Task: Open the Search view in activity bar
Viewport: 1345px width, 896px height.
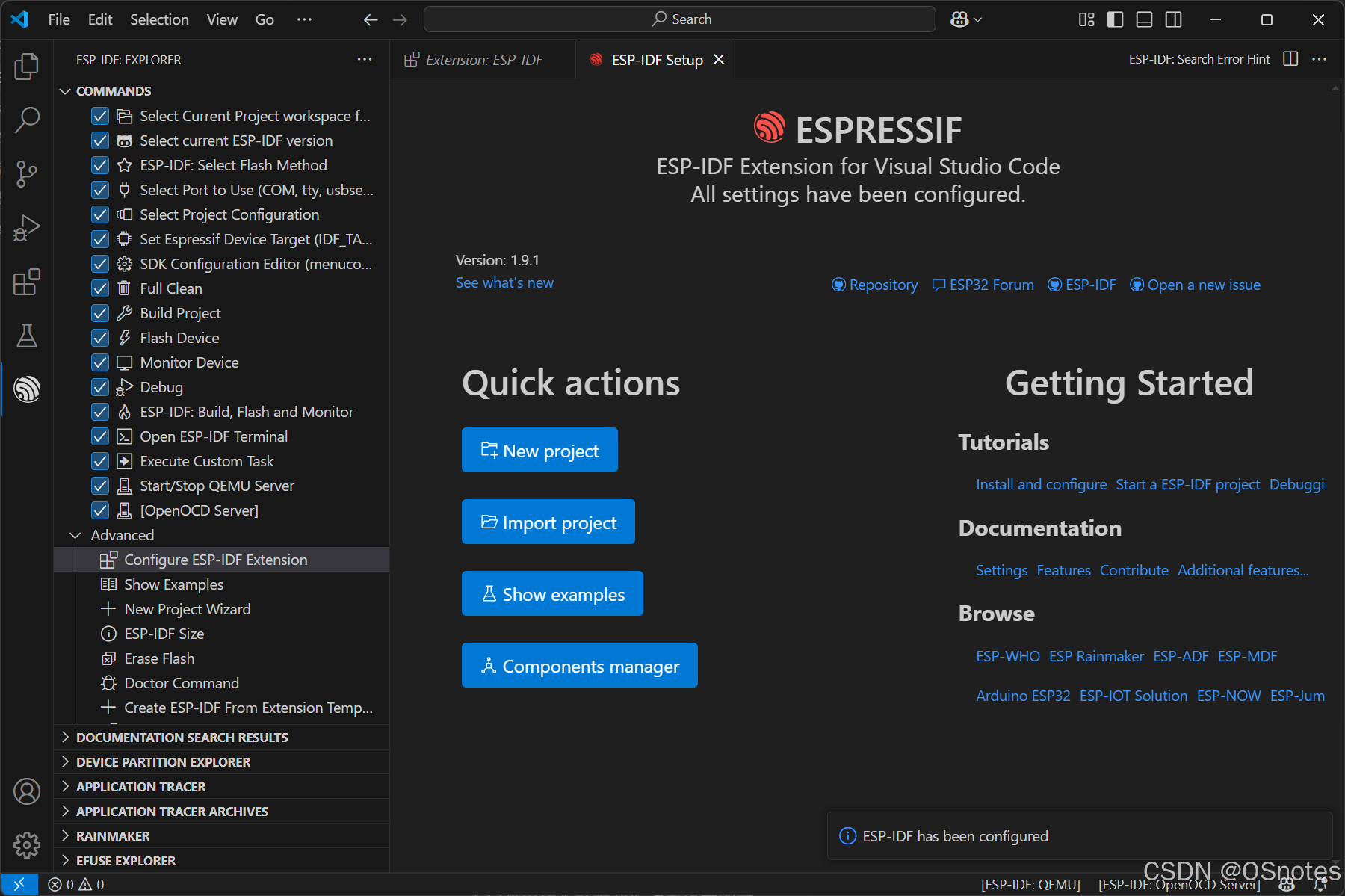Action: [27, 120]
